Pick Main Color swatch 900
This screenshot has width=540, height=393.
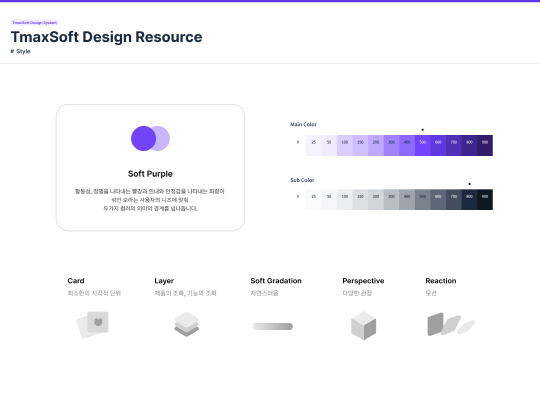pyautogui.click(x=485, y=145)
